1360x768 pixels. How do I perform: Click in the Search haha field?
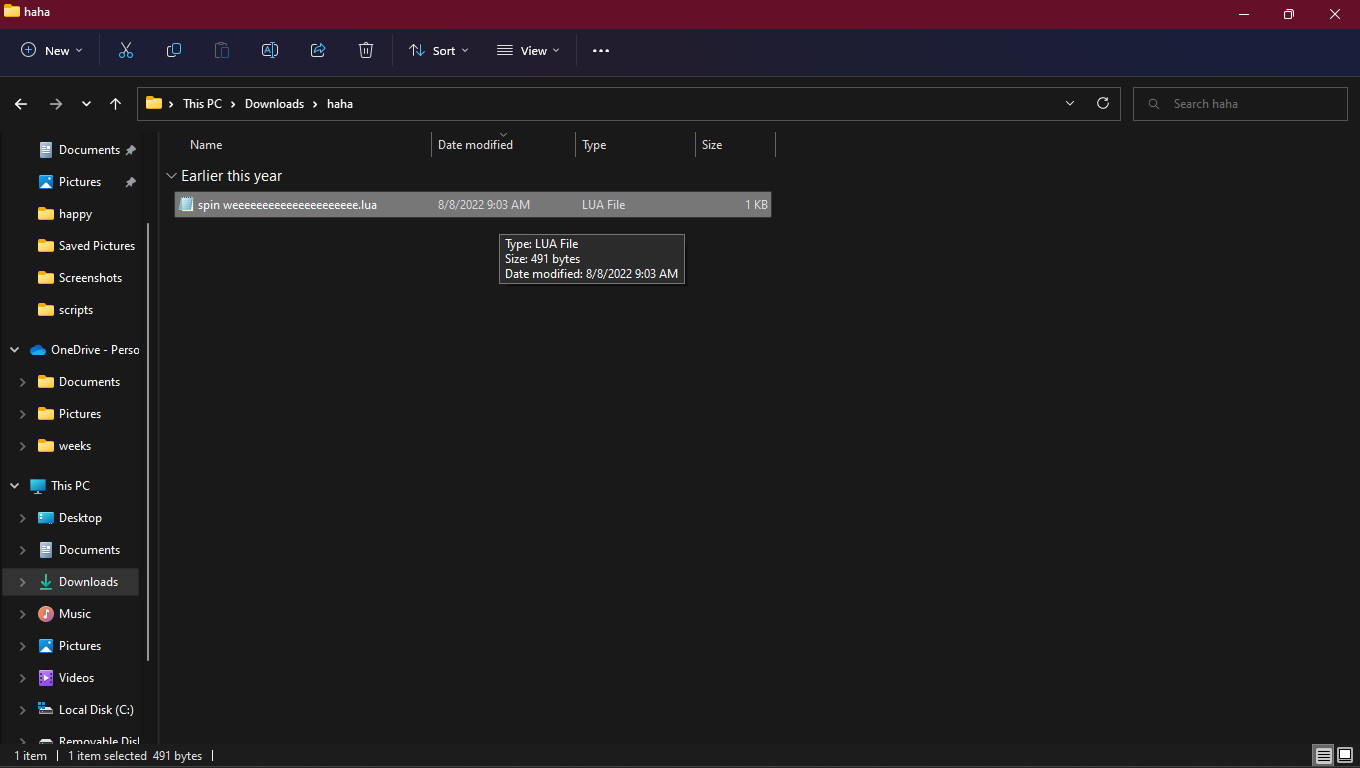pyautogui.click(x=1240, y=104)
